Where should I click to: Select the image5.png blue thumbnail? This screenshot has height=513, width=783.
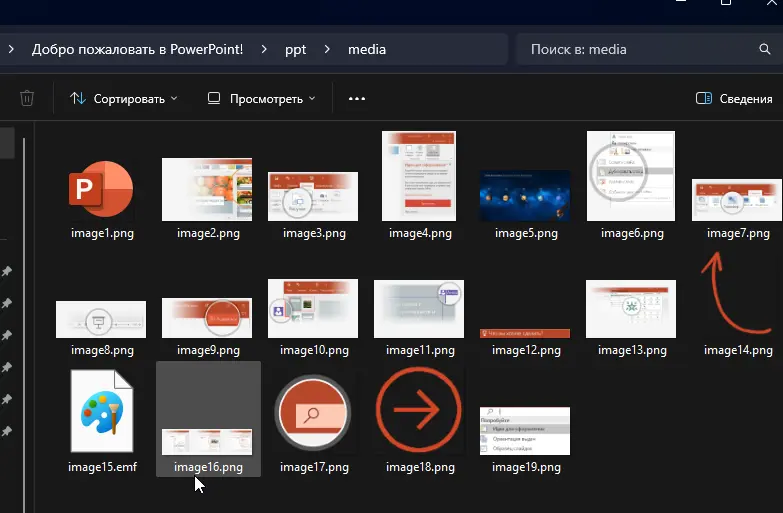tap(525, 194)
